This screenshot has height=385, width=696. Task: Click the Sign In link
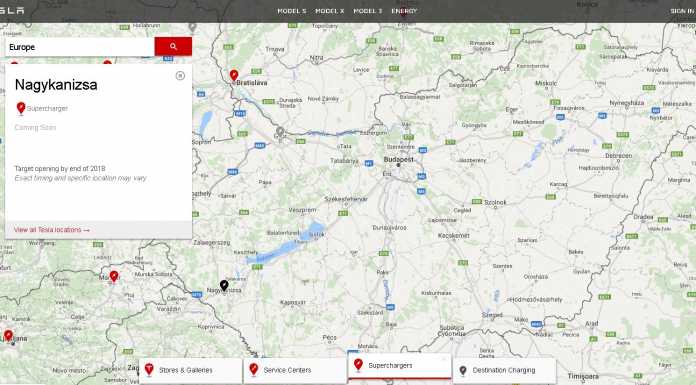point(683,11)
